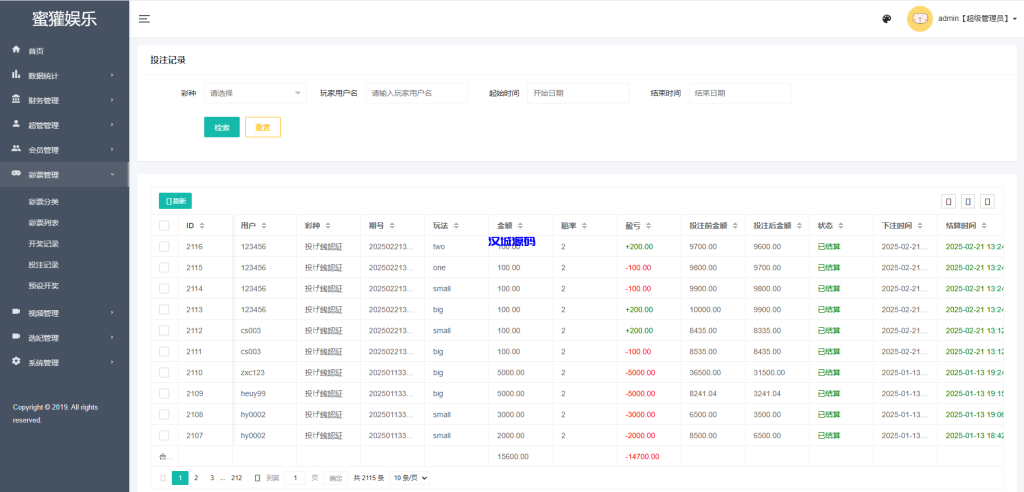This screenshot has height=492, width=1024.
Task: Select the checkbox for row 2110
Action: 164,372
